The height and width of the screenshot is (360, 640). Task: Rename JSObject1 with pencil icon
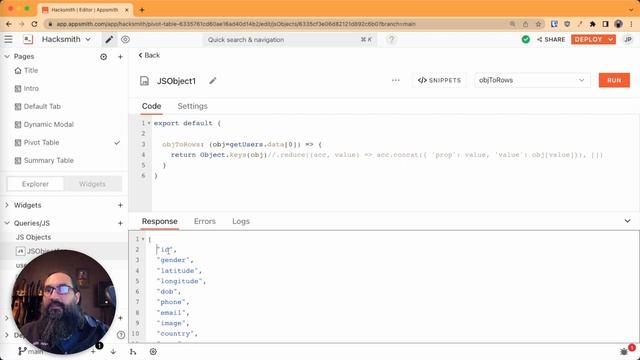tap(213, 80)
